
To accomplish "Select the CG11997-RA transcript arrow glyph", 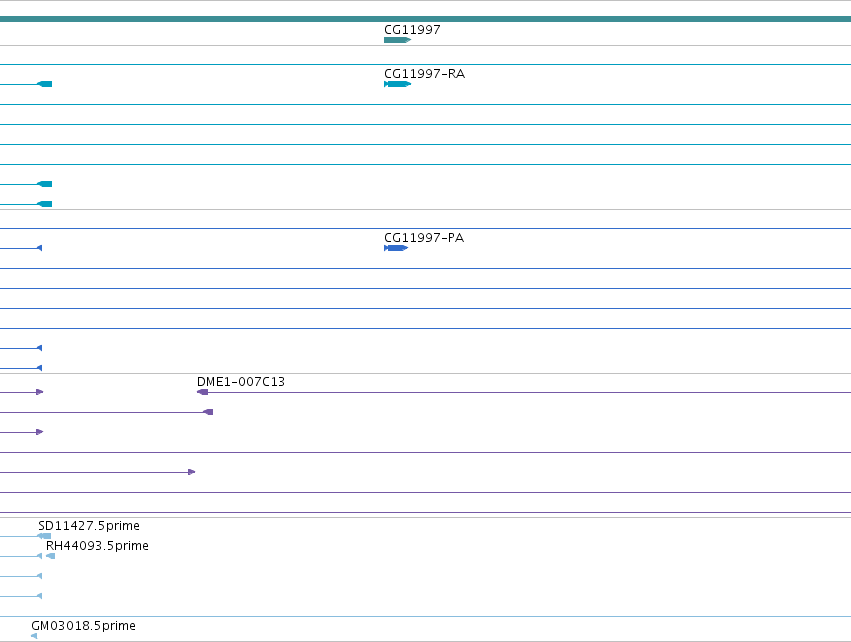I will click(397, 84).
